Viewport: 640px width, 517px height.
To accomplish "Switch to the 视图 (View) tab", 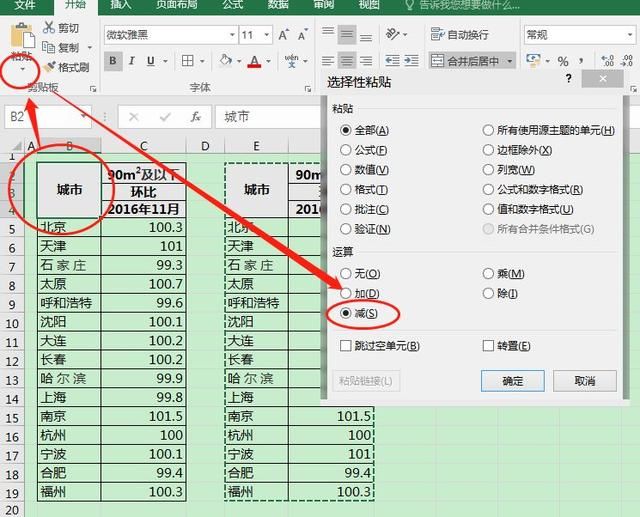I will [369, 5].
